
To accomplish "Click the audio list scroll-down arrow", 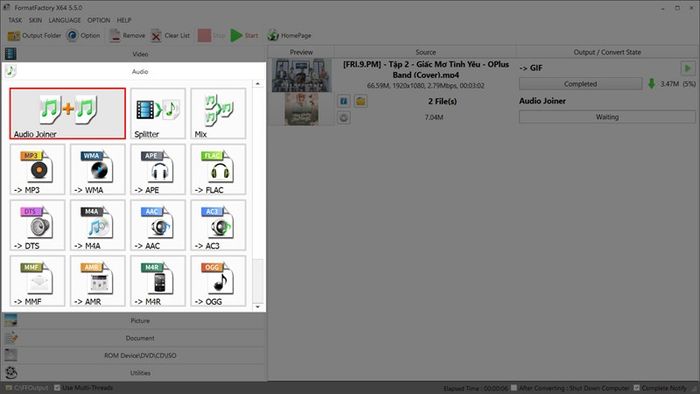I will tap(258, 307).
